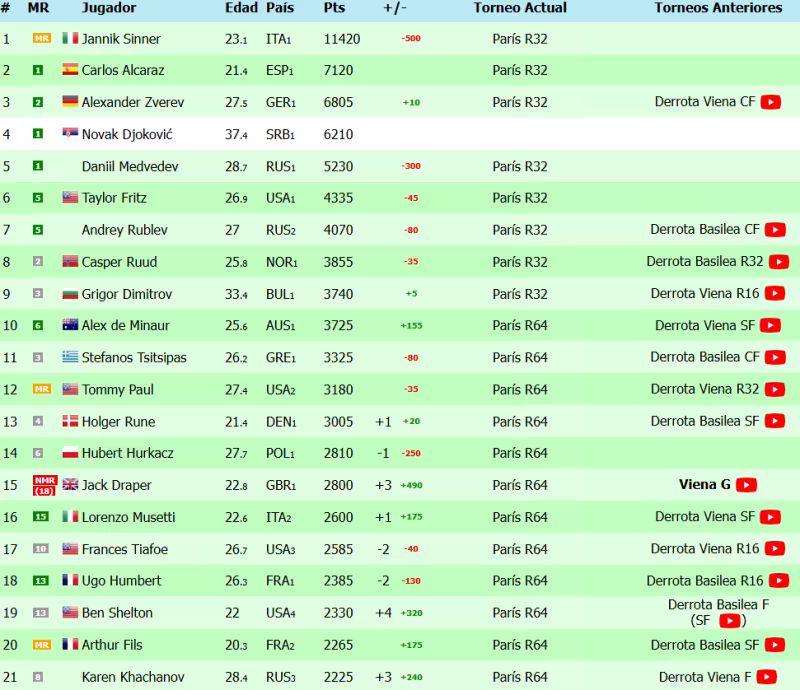Sort by the País column header
The height and width of the screenshot is (690, 800).
(x=280, y=8)
